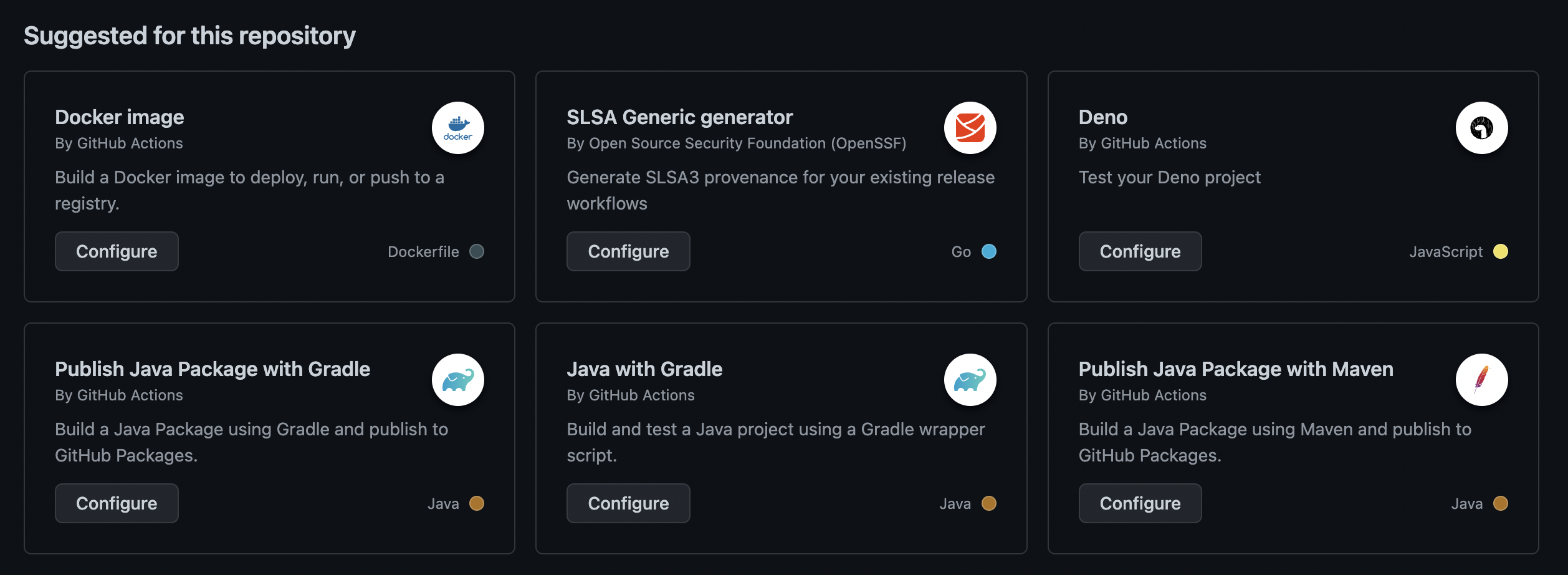This screenshot has width=1568, height=575.
Task: Select the 'Deno' card title
Action: click(1103, 117)
